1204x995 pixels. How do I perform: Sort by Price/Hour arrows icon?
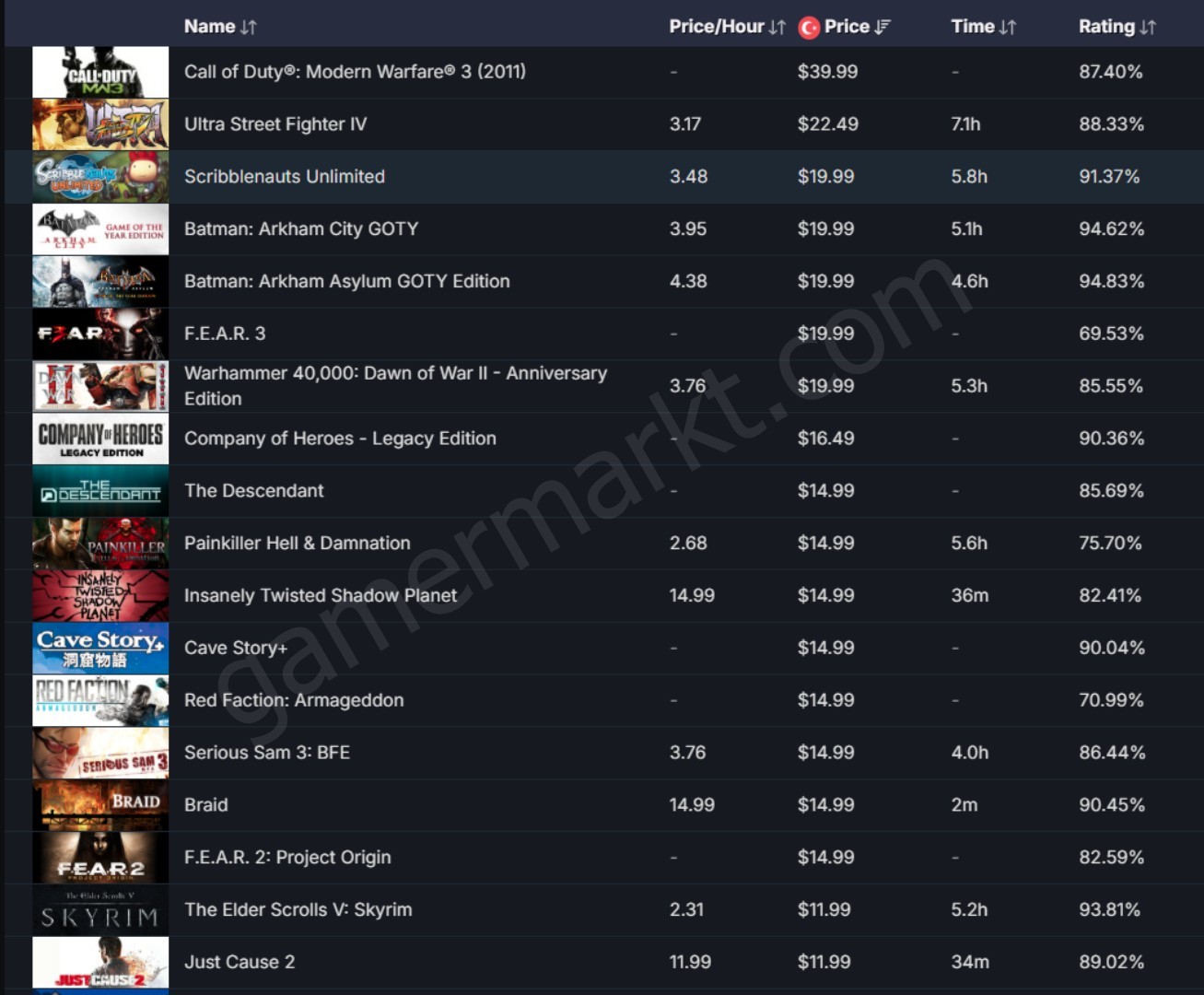tap(777, 28)
